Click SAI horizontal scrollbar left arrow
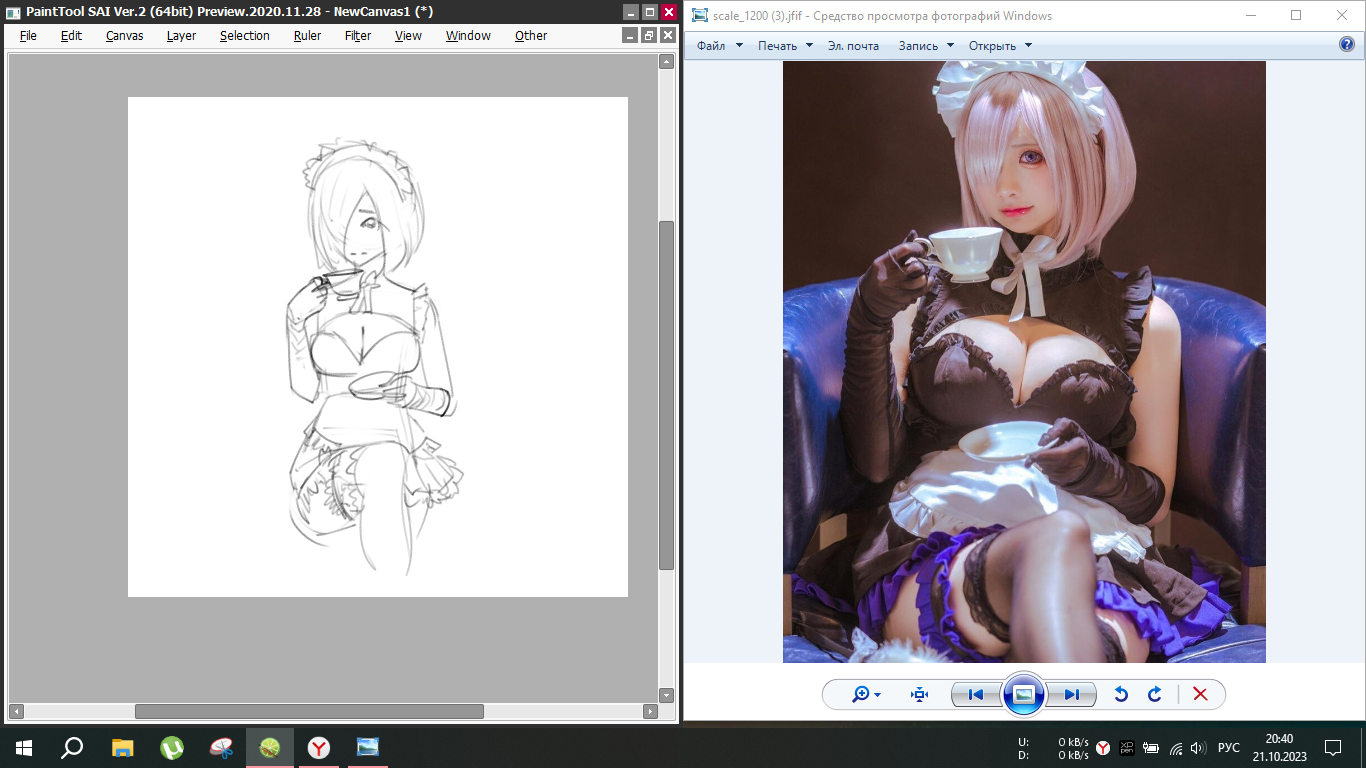The height and width of the screenshot is (768, 1366). pos(14,712)
